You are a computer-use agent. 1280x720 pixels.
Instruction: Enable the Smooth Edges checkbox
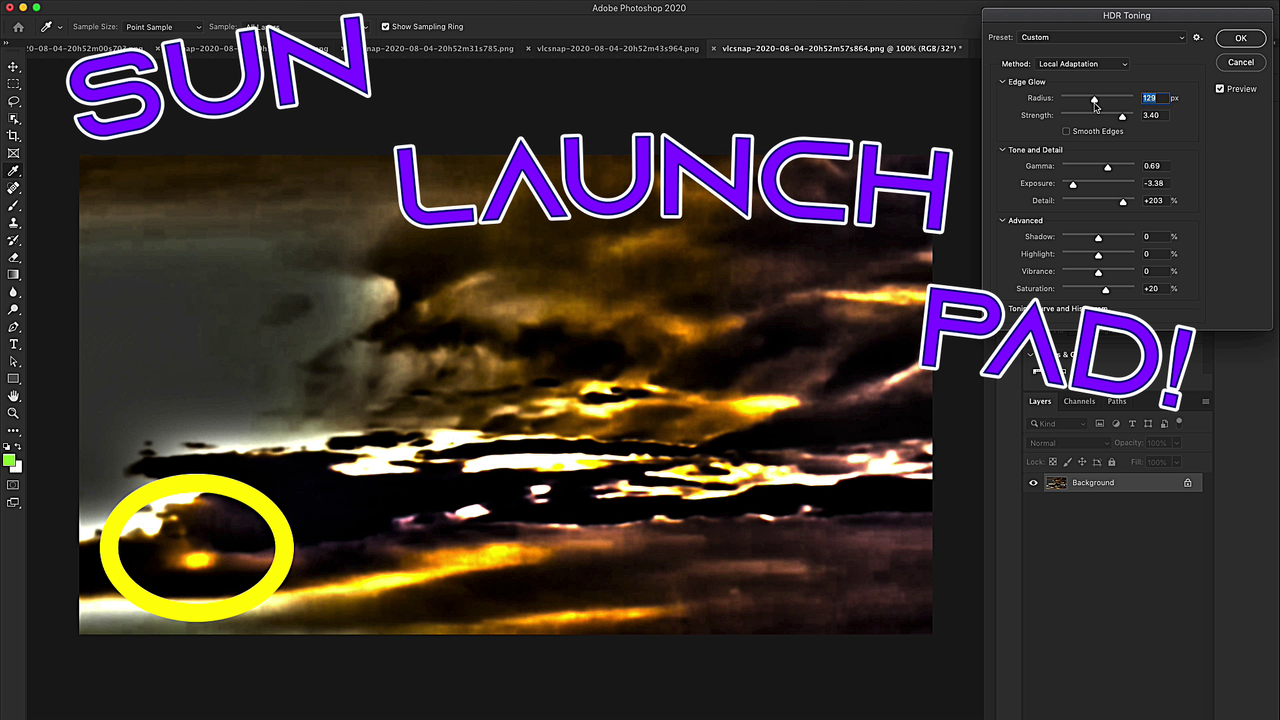tap(1066, 132)
